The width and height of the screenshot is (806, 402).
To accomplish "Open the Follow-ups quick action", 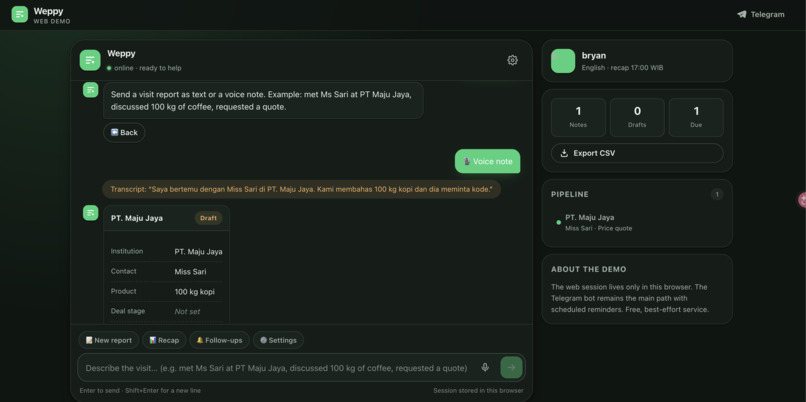I will coord(219,340).
